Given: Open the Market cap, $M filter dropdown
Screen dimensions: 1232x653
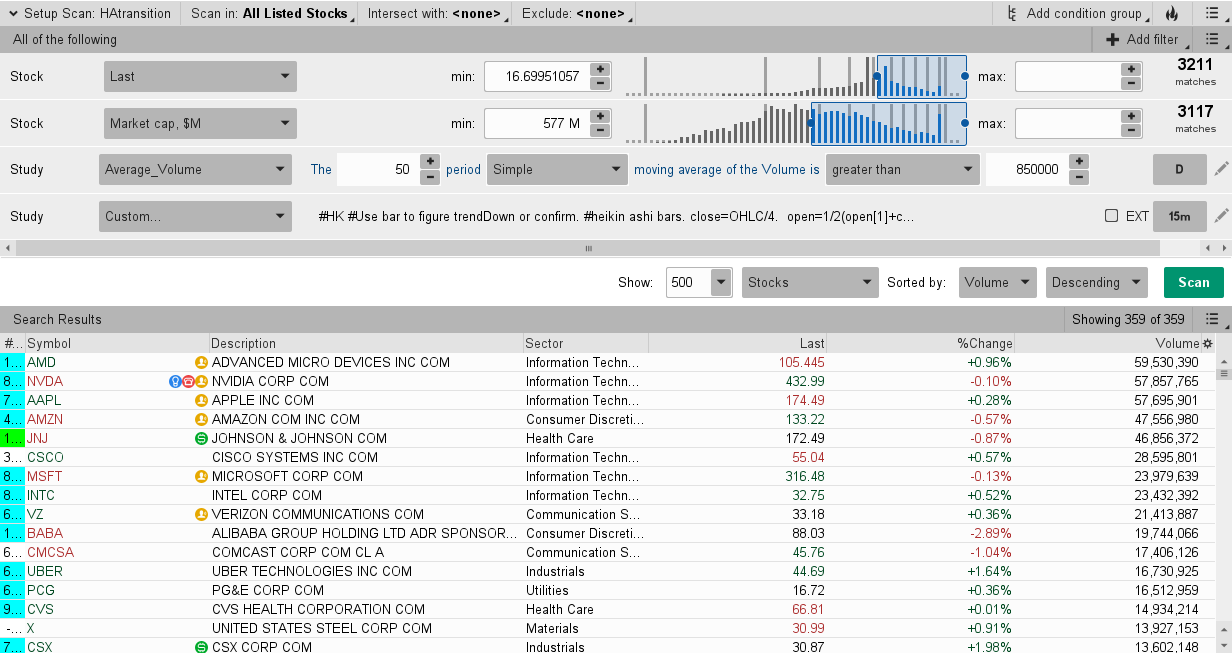Looking at the screenshot, I should [200, 123].
